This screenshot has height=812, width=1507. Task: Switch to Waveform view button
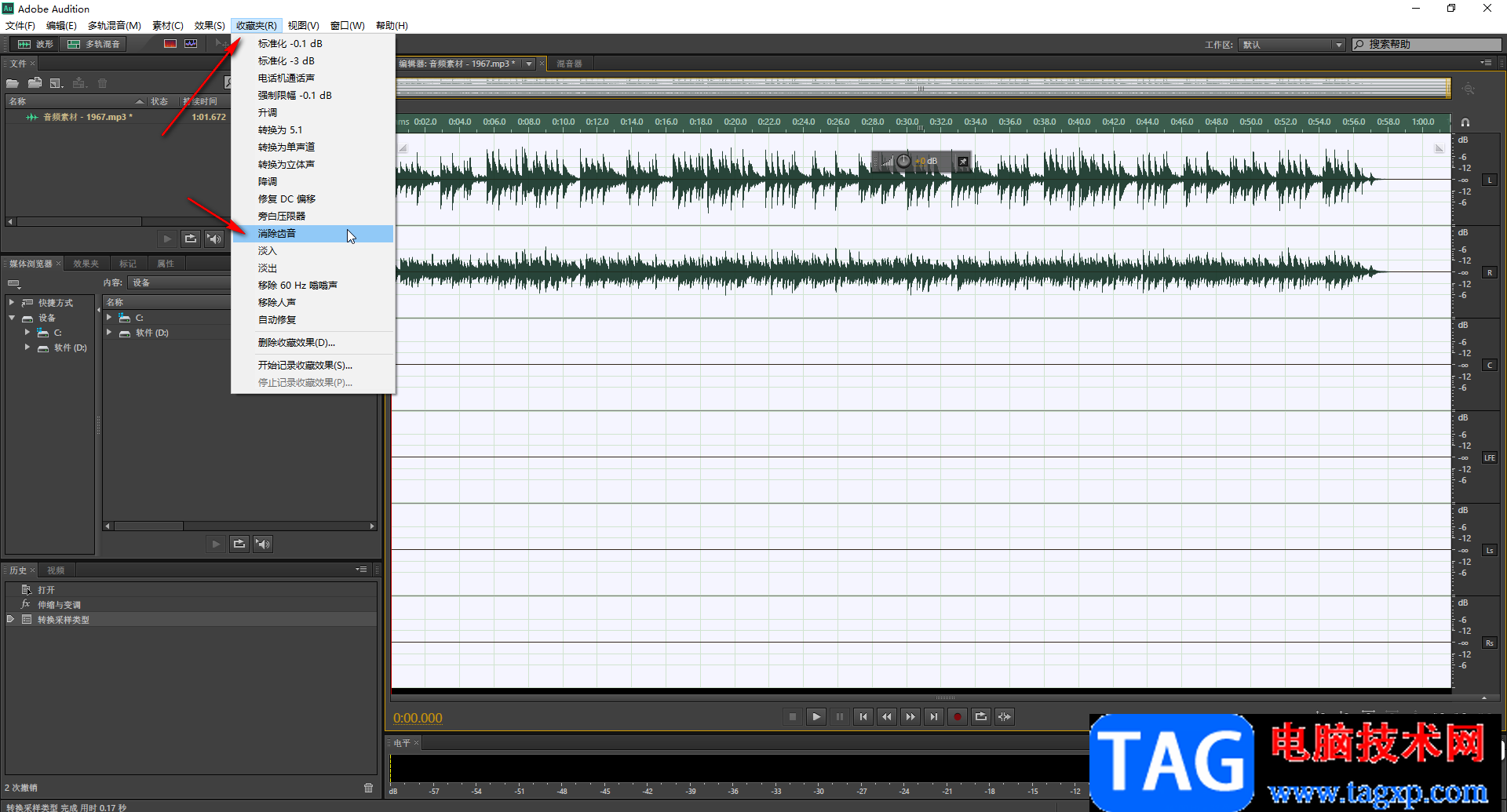[x=35, y=44]
